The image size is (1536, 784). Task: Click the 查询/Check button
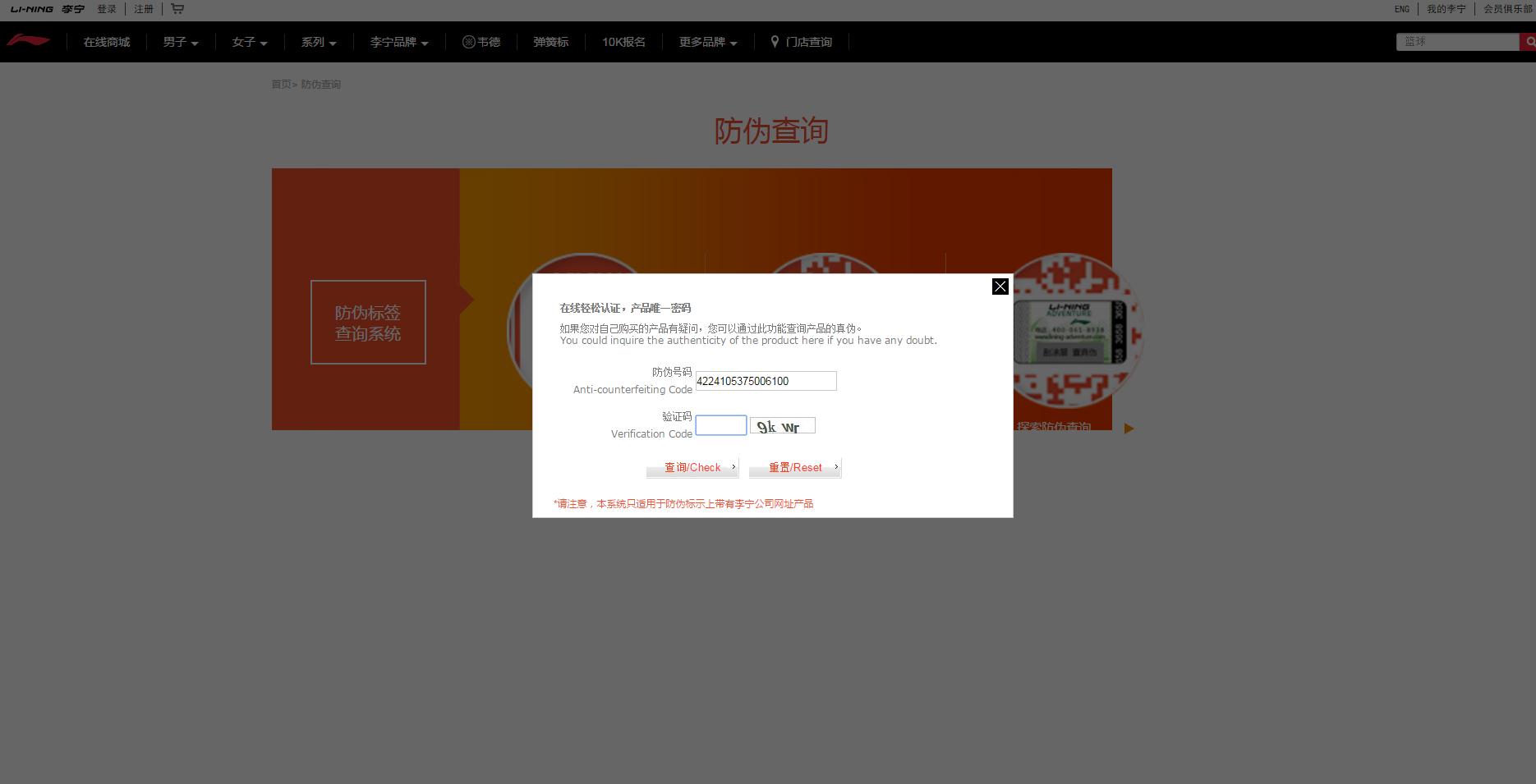[692, 467]
